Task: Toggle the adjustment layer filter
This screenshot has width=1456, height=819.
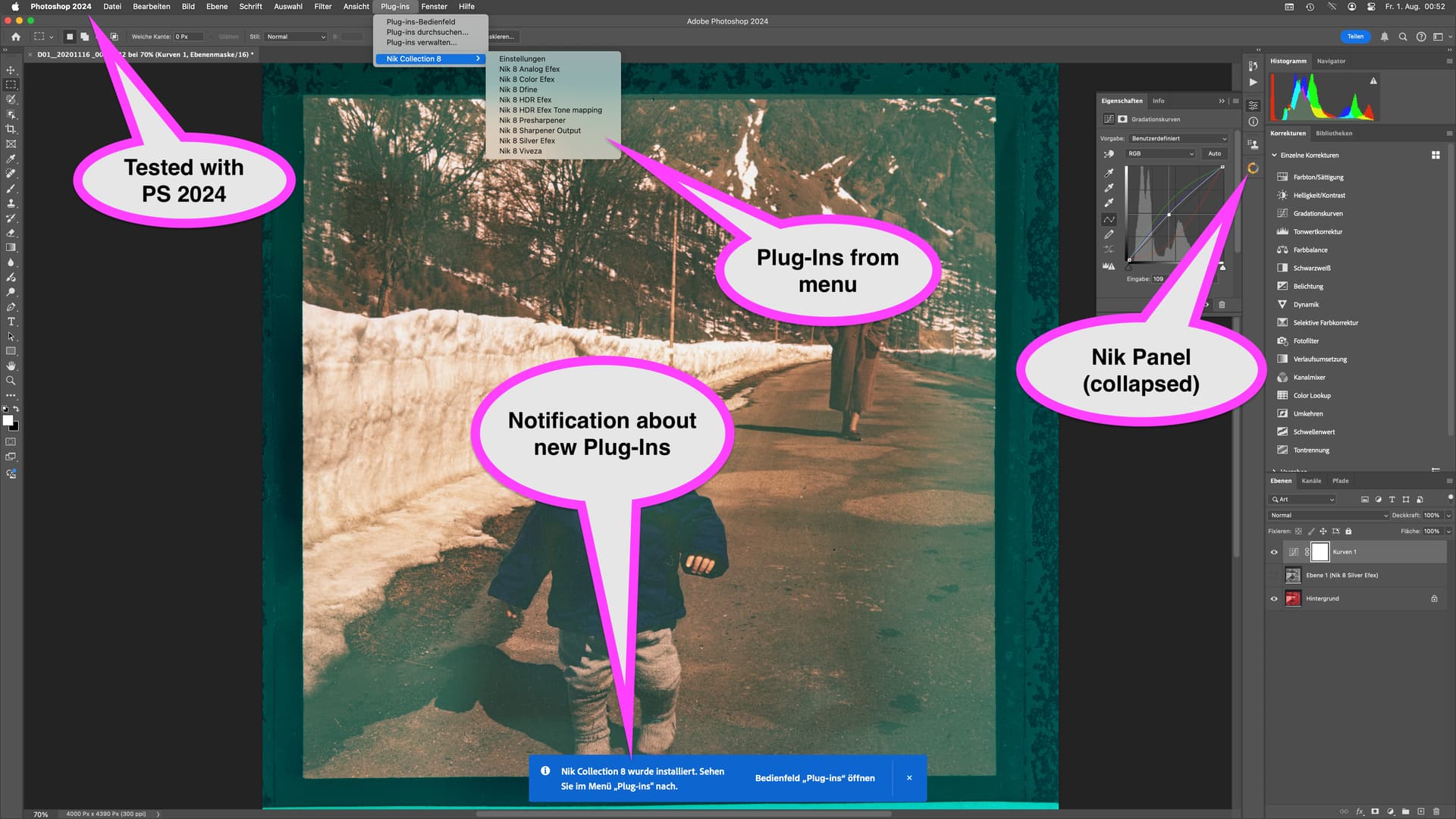Action: pyautogui.click(x=1379, y=499)
